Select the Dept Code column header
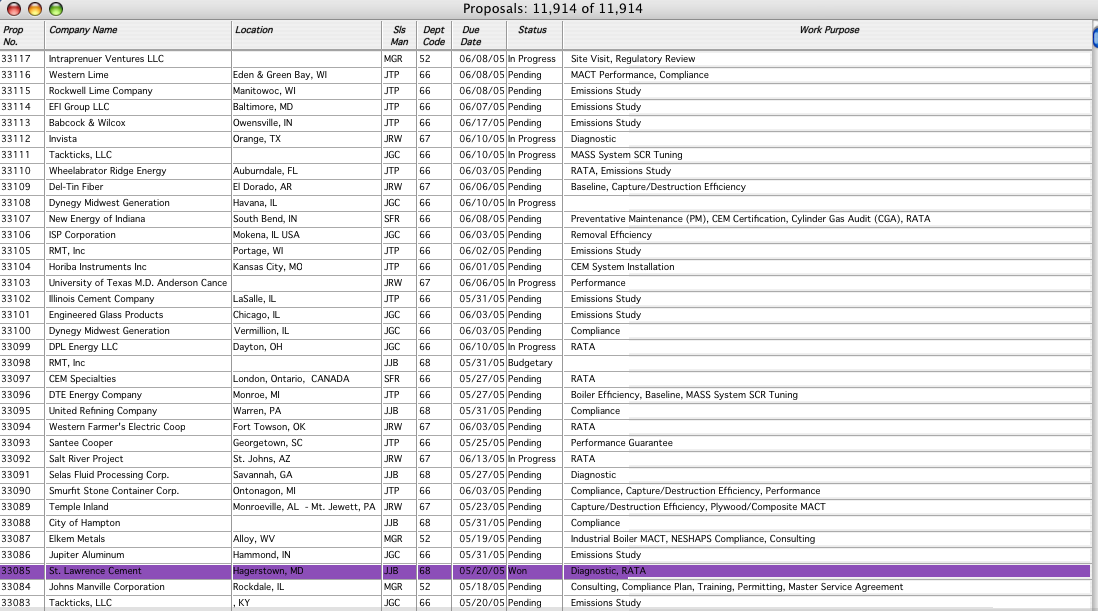This screenshot has height=611, width=1098. [433, 36]
